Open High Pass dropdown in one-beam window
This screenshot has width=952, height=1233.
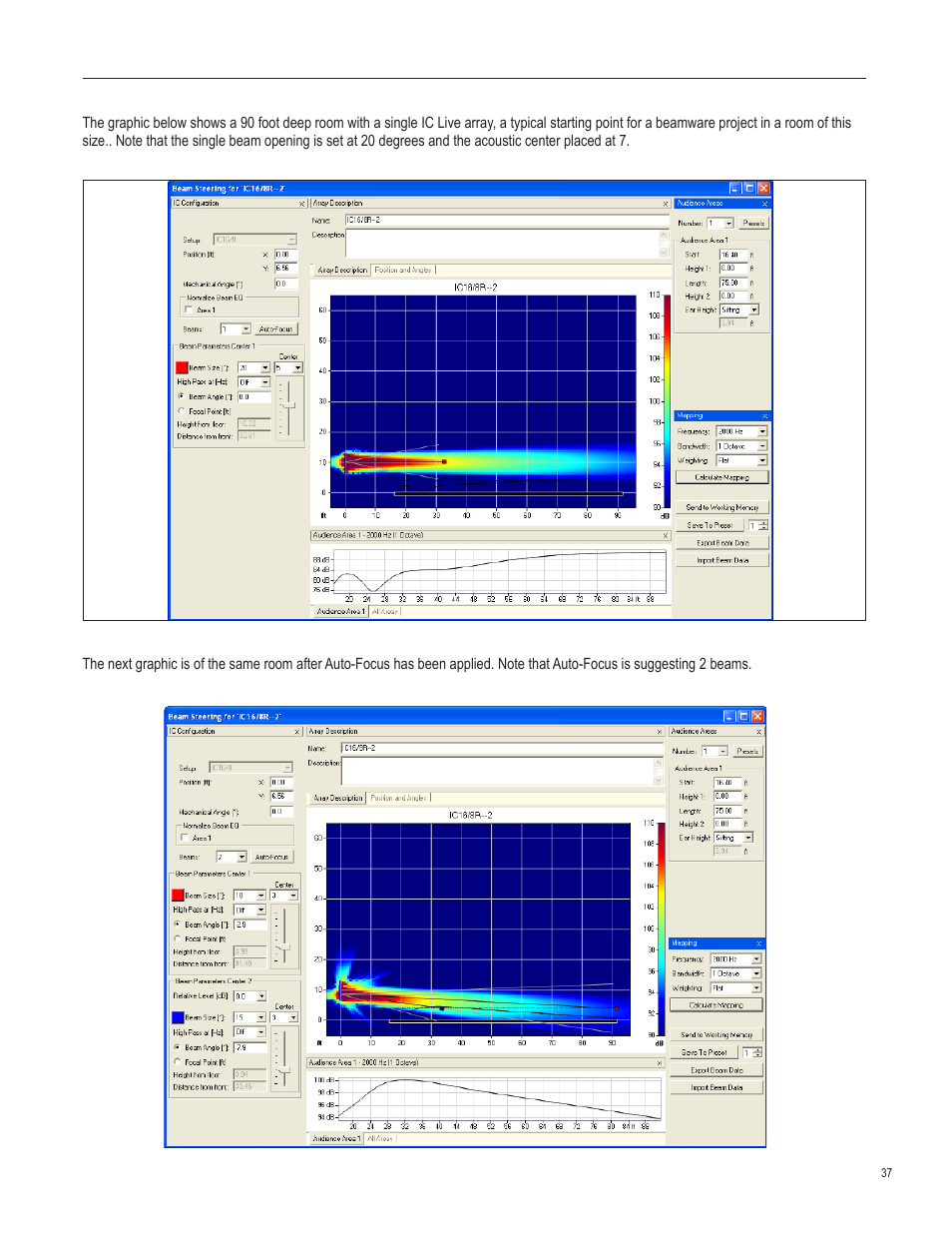(x=265, y=382)
